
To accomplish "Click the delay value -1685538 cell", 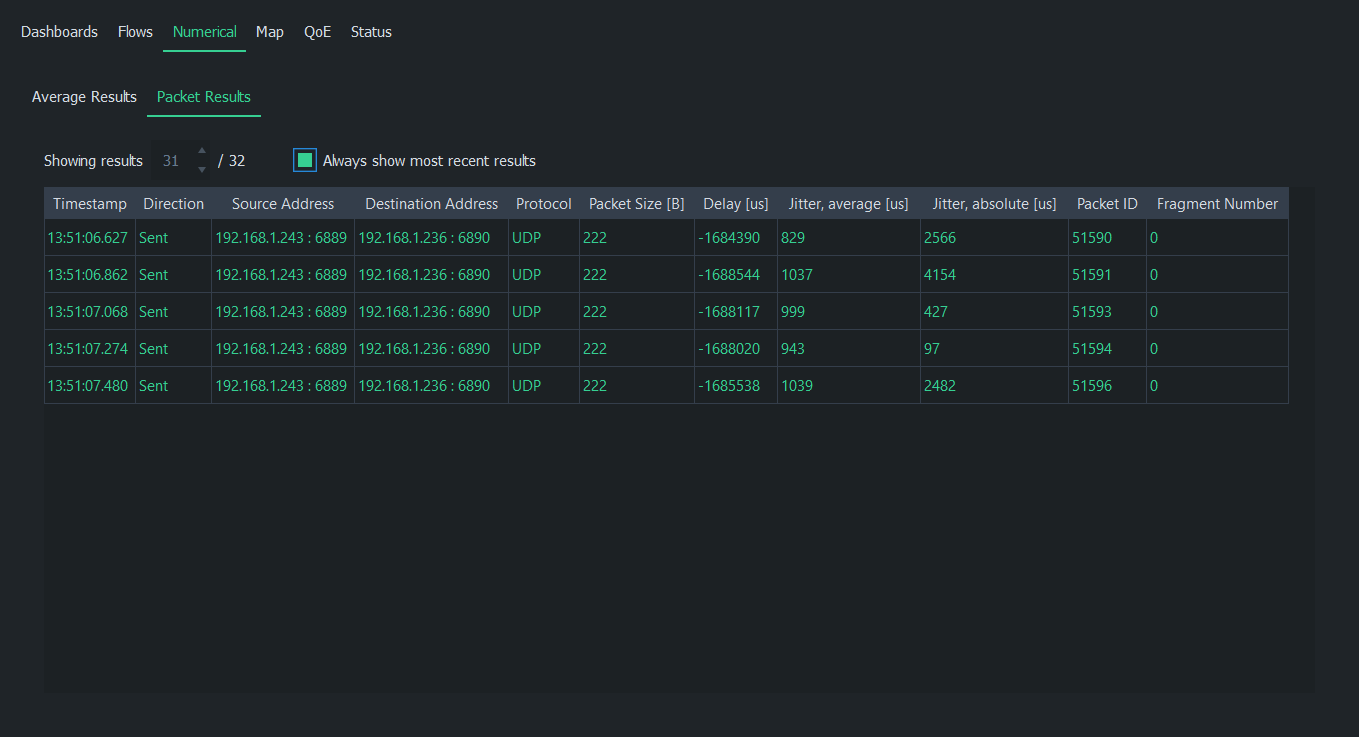I will tap(729, 386).
